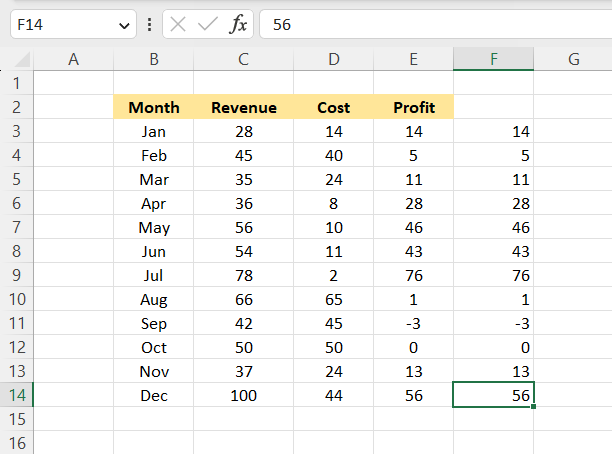
Task: Click the Insert Function fx icon
Action: (238, 25)
